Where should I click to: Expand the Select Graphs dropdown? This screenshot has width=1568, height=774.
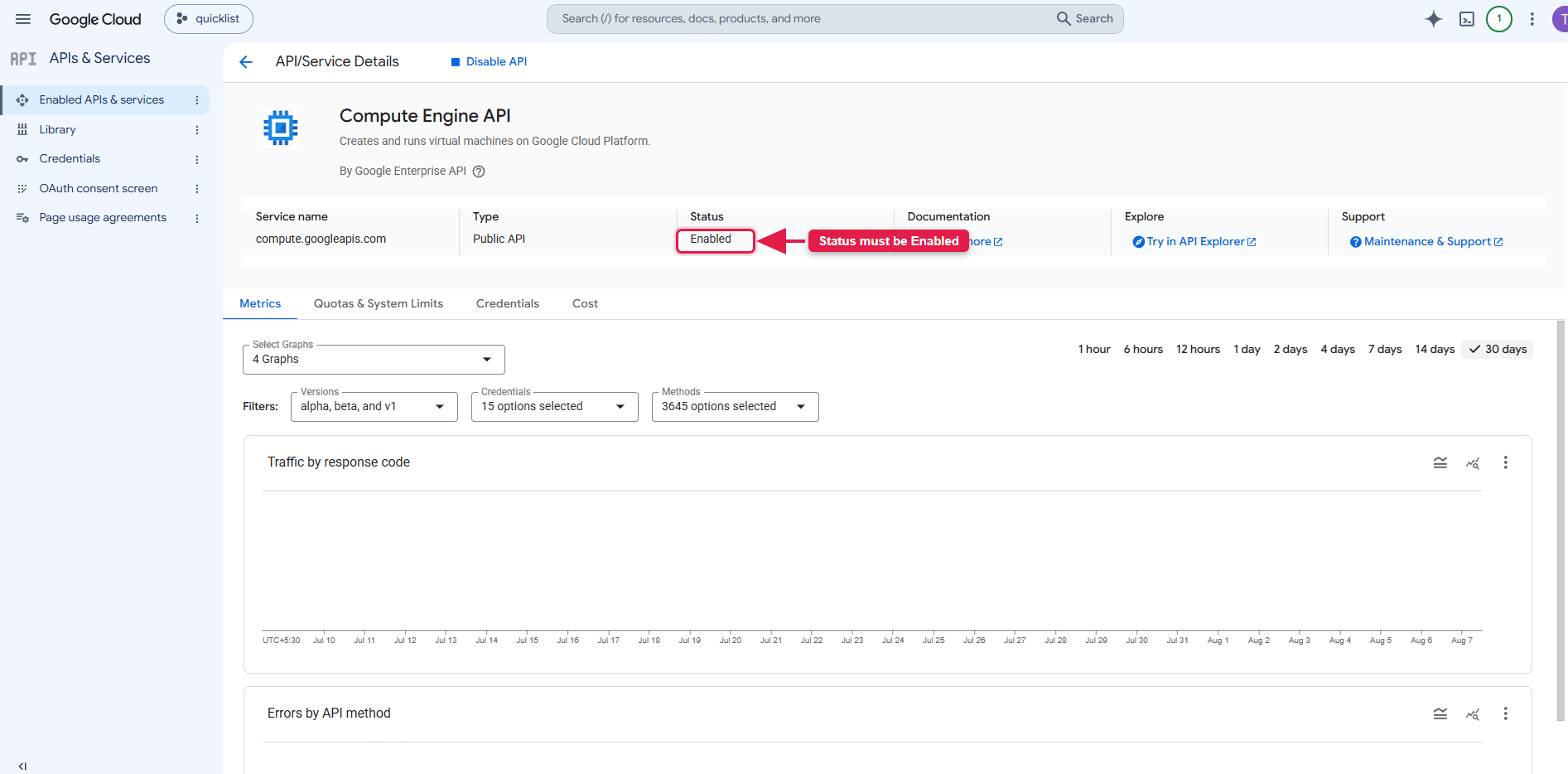[x=374, y=360]
